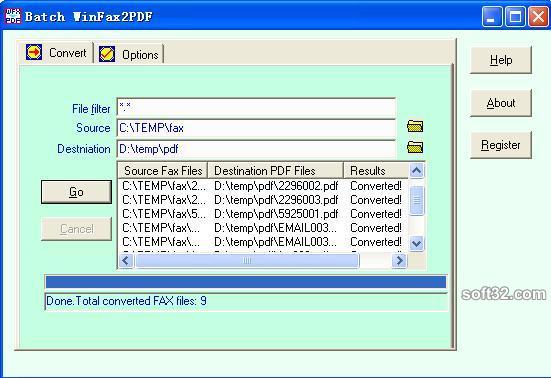
Task: Click the Convert tab arrow icon
Action: point(34,52)
